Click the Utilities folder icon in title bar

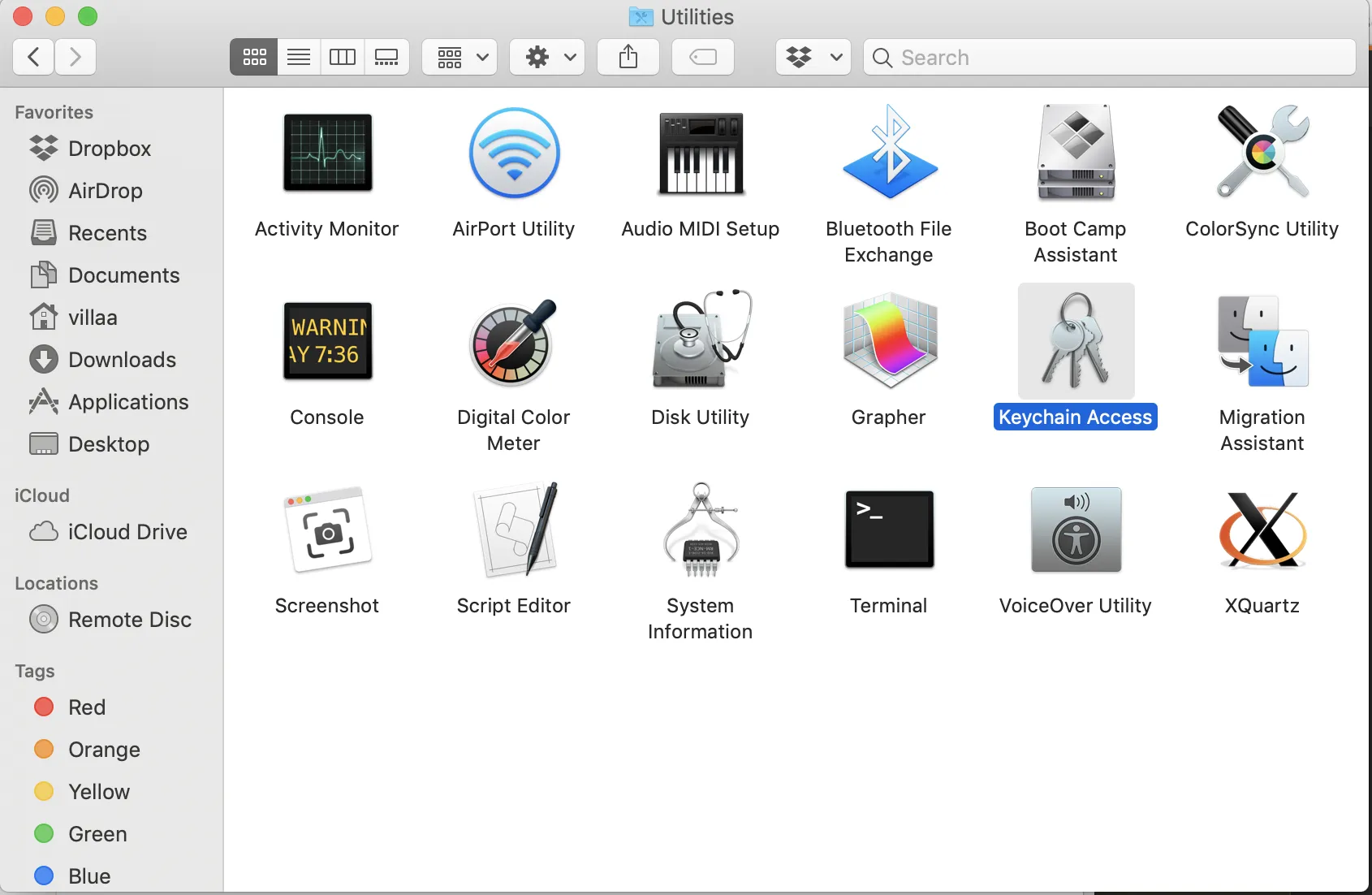[x=641, y=16]
